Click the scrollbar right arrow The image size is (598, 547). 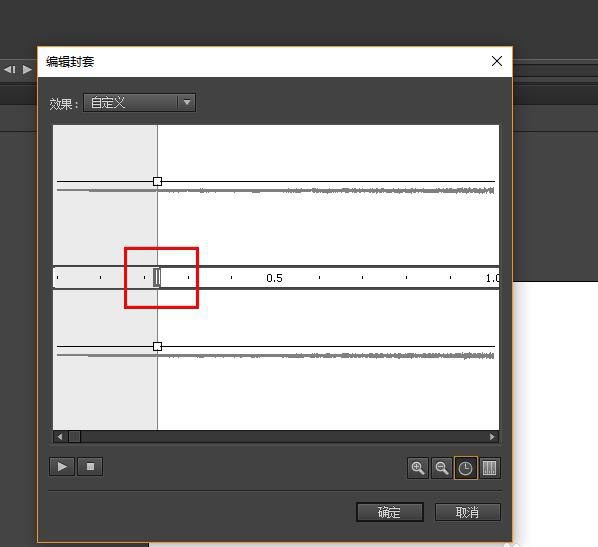click(492, 436)
